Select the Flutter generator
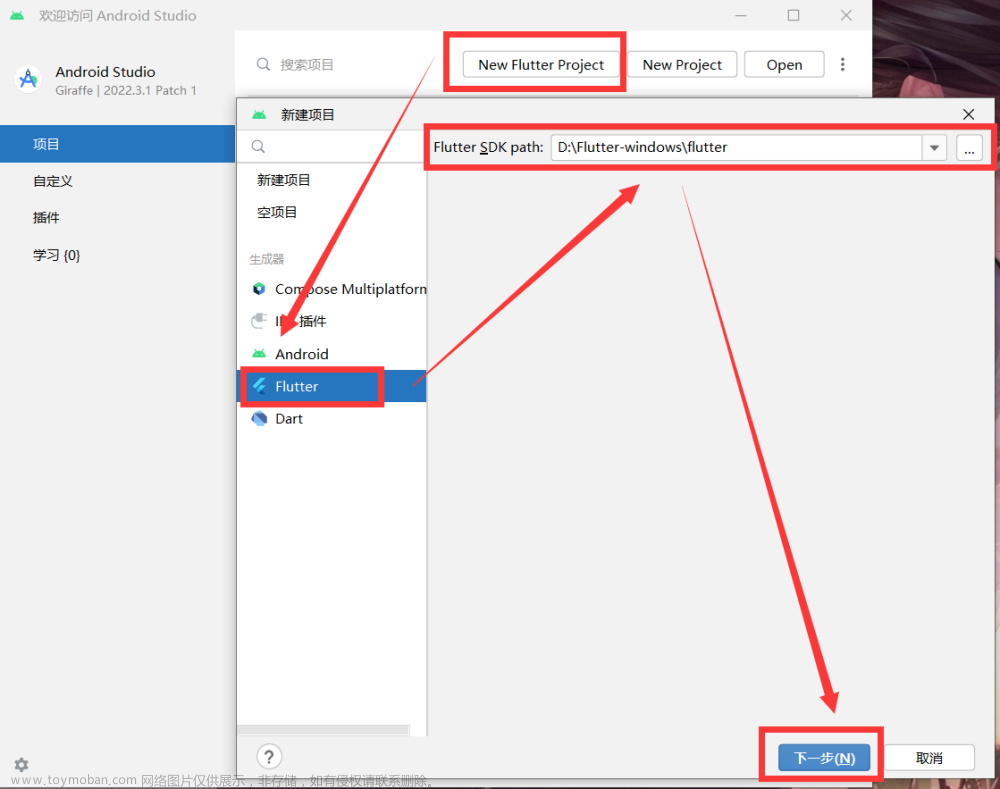 pyautogui.click(x=332, y=386)
